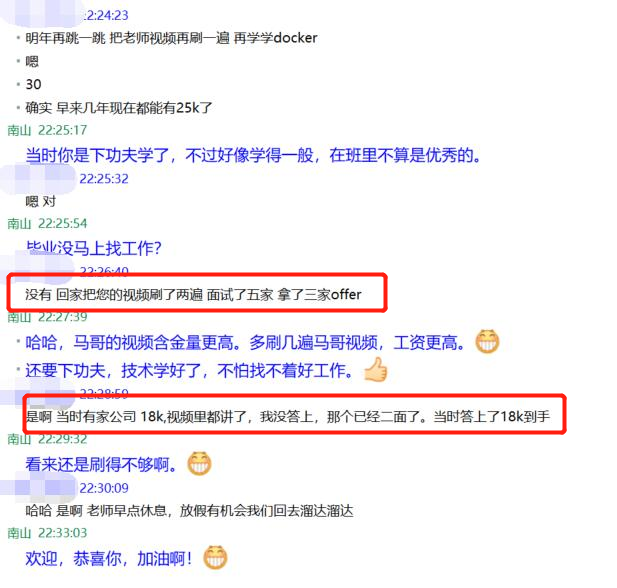Click the grinning emoji after 工资更高
This screenshot has width=617, height=588.
coord(487,341)
